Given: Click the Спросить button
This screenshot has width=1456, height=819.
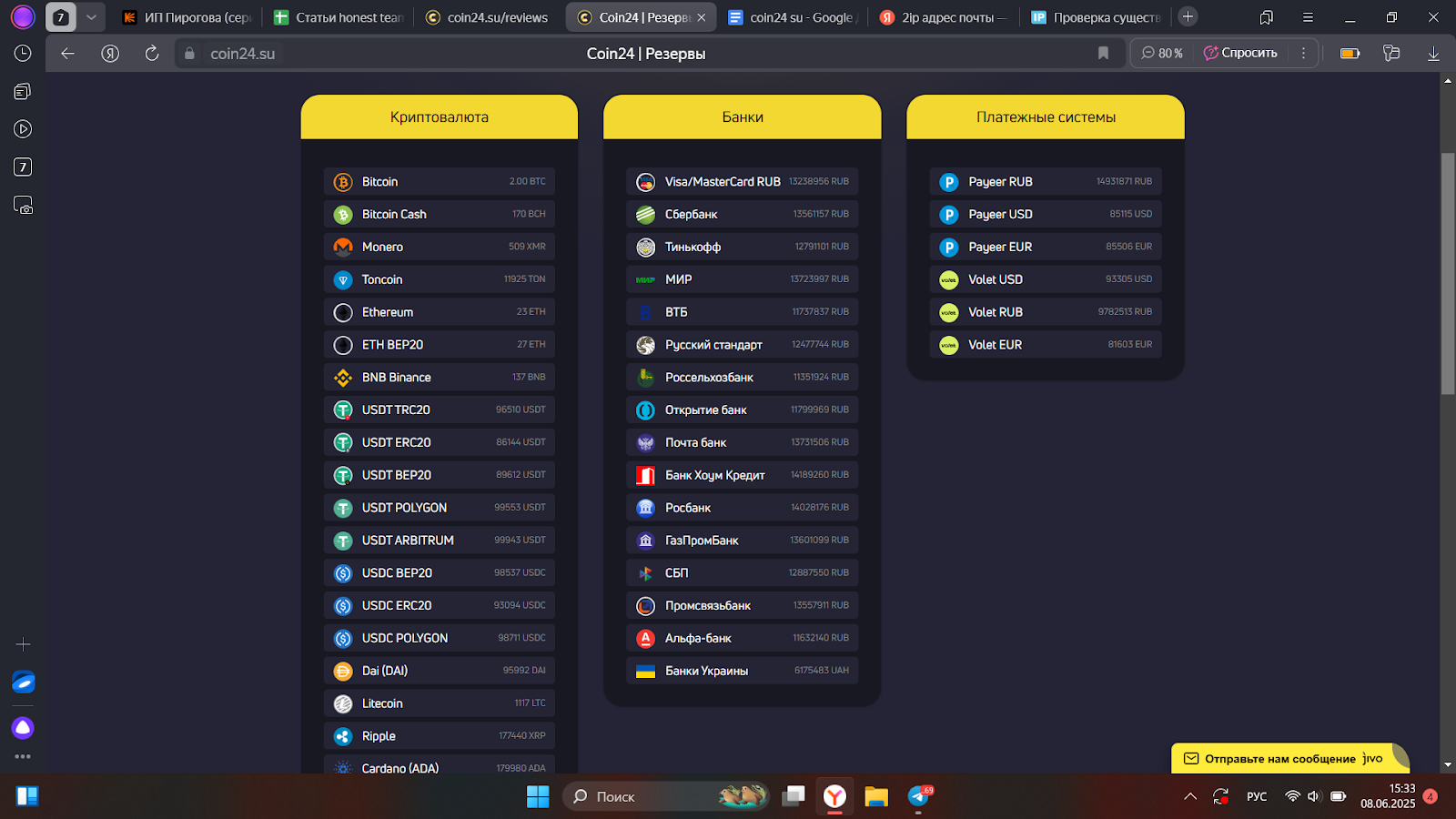Looking at the screenshot, I should (1240, 54).
